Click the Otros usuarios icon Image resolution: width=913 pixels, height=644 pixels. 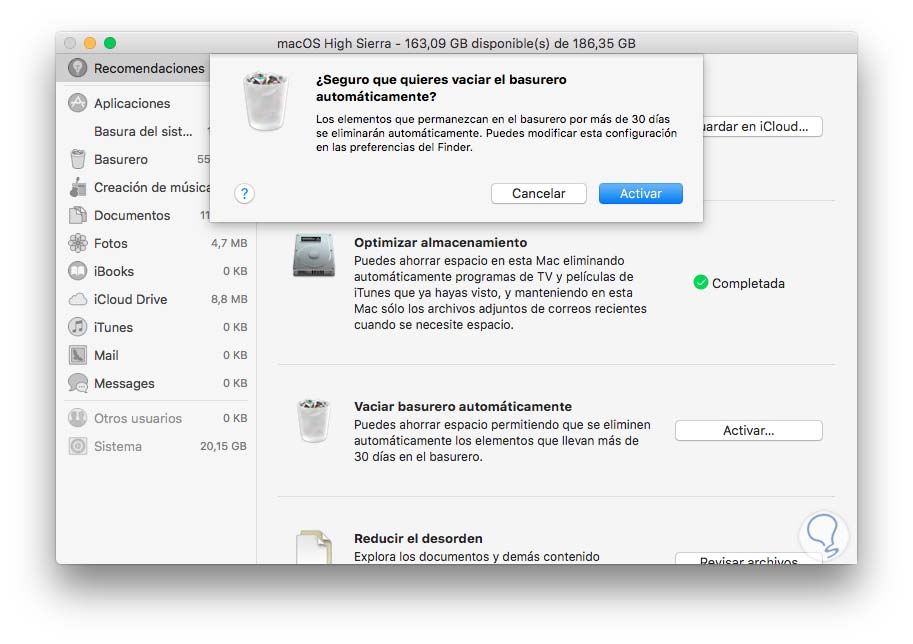click(x=77, y=417)
